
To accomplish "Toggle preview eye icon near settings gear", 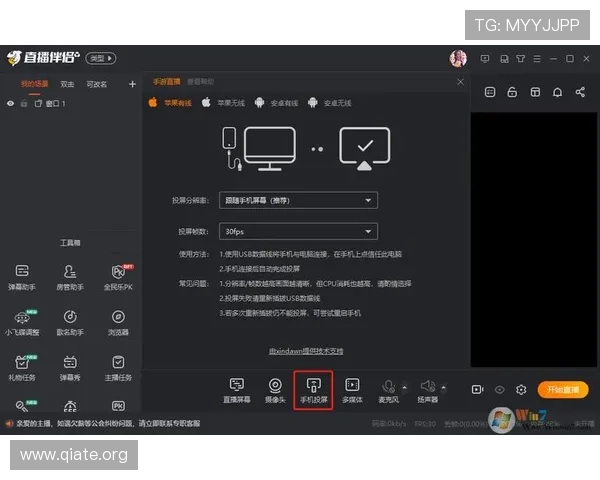I will (499, 390).
